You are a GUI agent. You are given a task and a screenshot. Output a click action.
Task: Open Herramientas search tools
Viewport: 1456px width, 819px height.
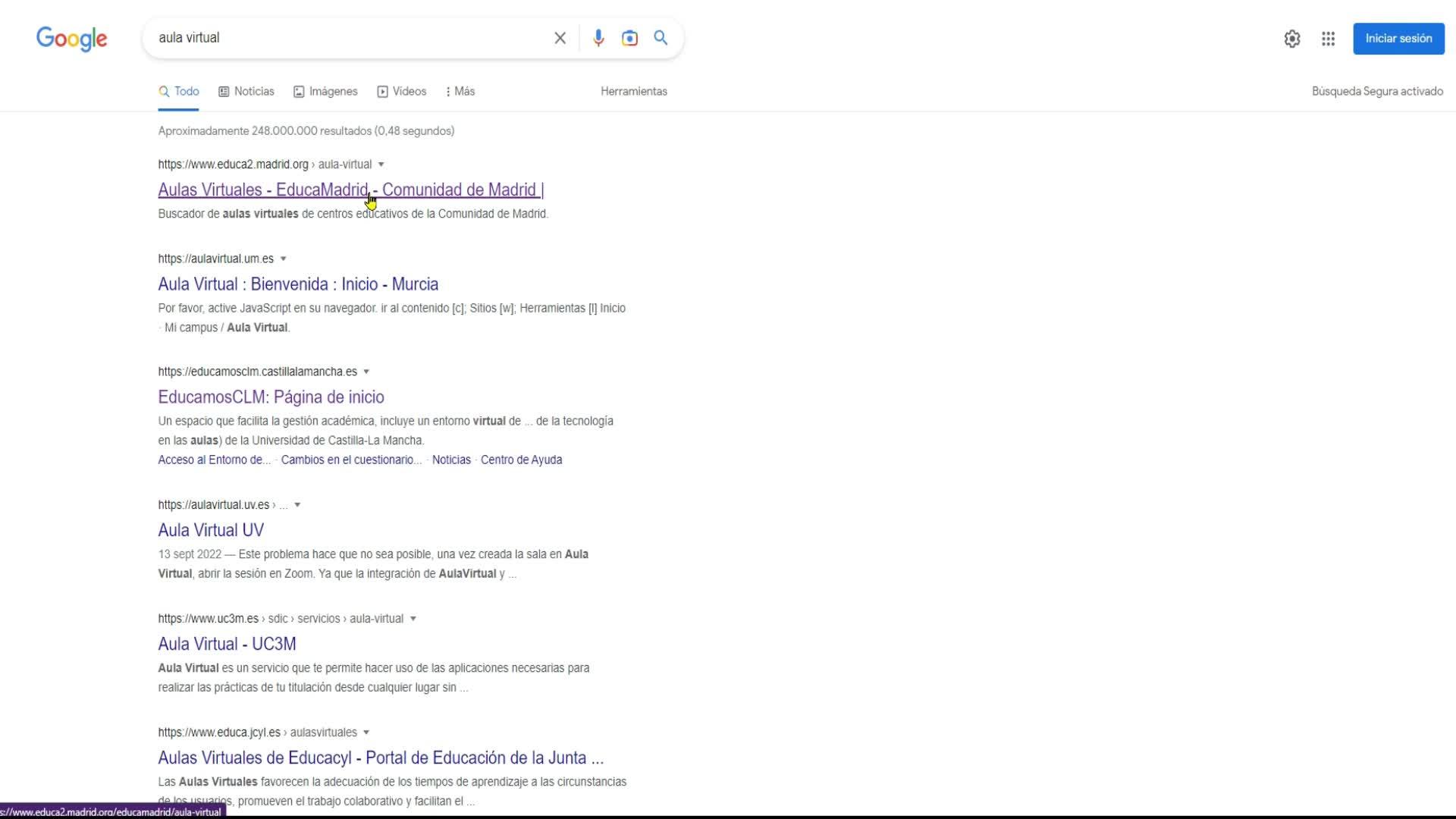634,92
